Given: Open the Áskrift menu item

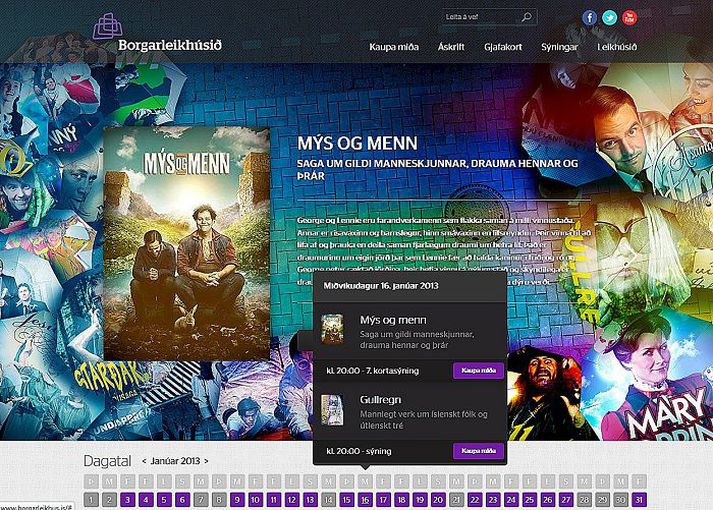Looking at the screenshot, I should point(451,47).
